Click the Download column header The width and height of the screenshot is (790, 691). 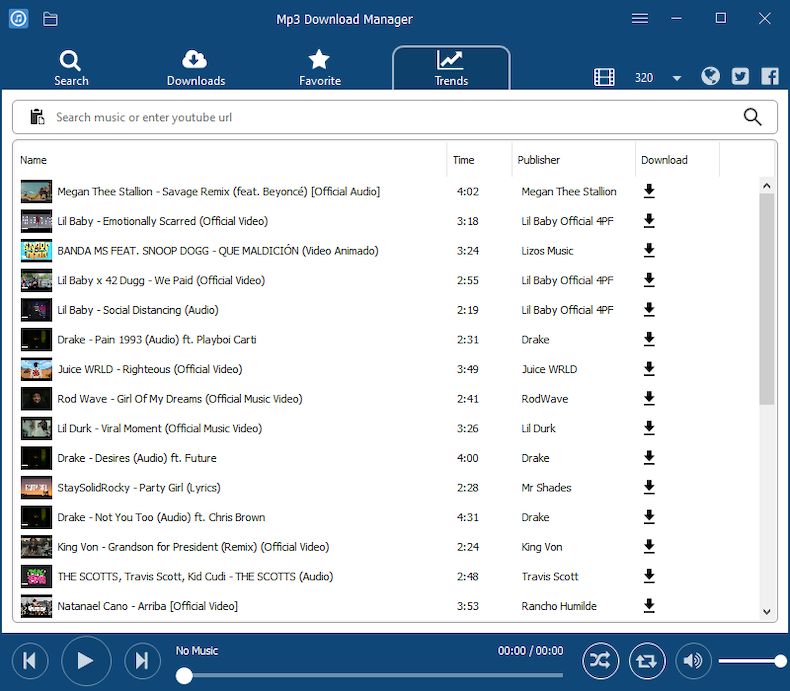664,160
